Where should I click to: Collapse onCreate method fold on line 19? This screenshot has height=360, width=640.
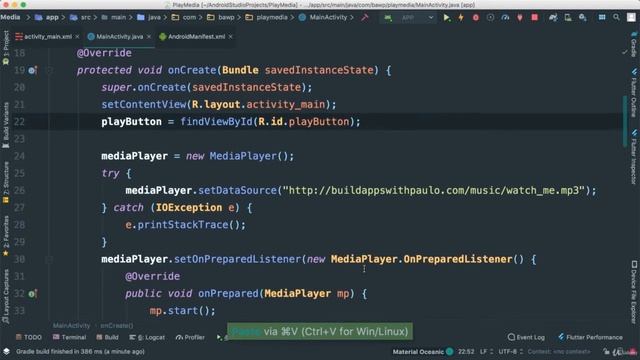coord(49,70)
